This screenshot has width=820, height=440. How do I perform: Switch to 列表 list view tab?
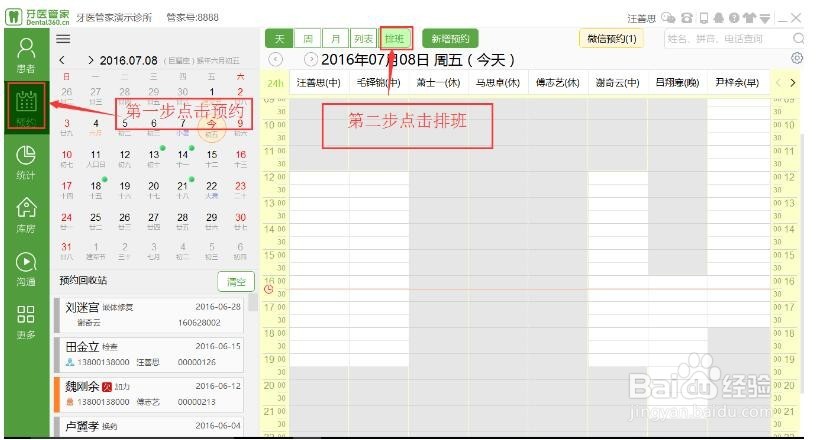363,39
